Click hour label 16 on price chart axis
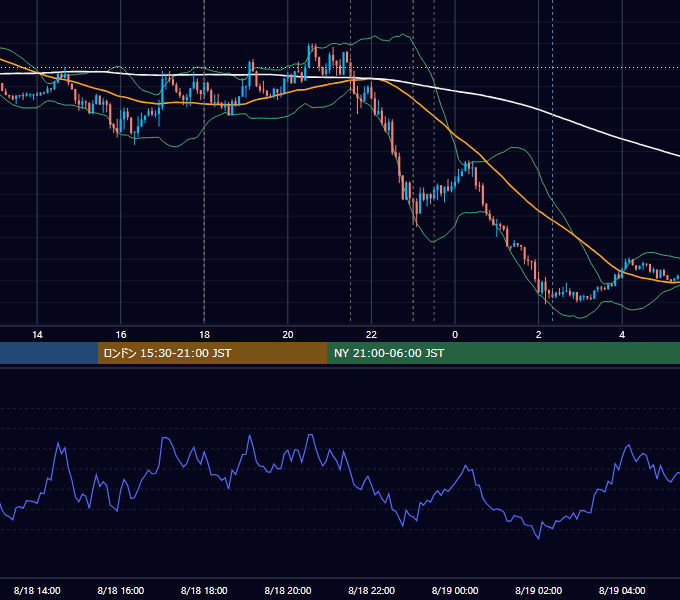Viewport: 680px width, 600px height. coord(121,335)
